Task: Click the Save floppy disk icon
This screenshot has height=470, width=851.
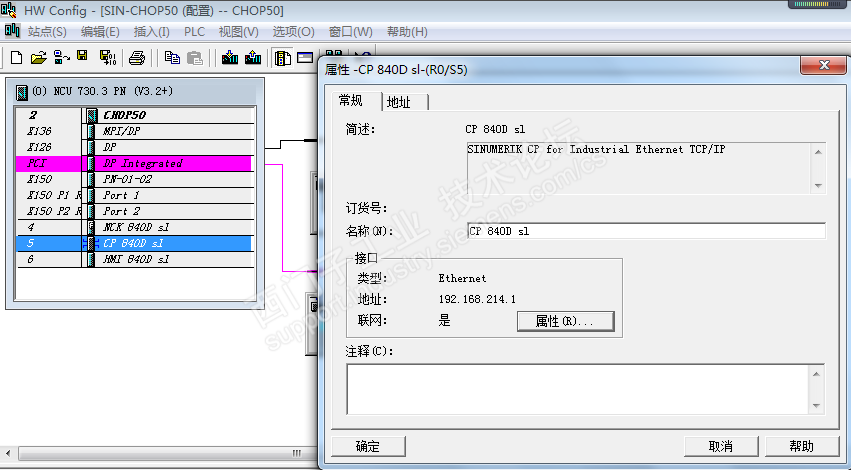Action: pos(82,56)
